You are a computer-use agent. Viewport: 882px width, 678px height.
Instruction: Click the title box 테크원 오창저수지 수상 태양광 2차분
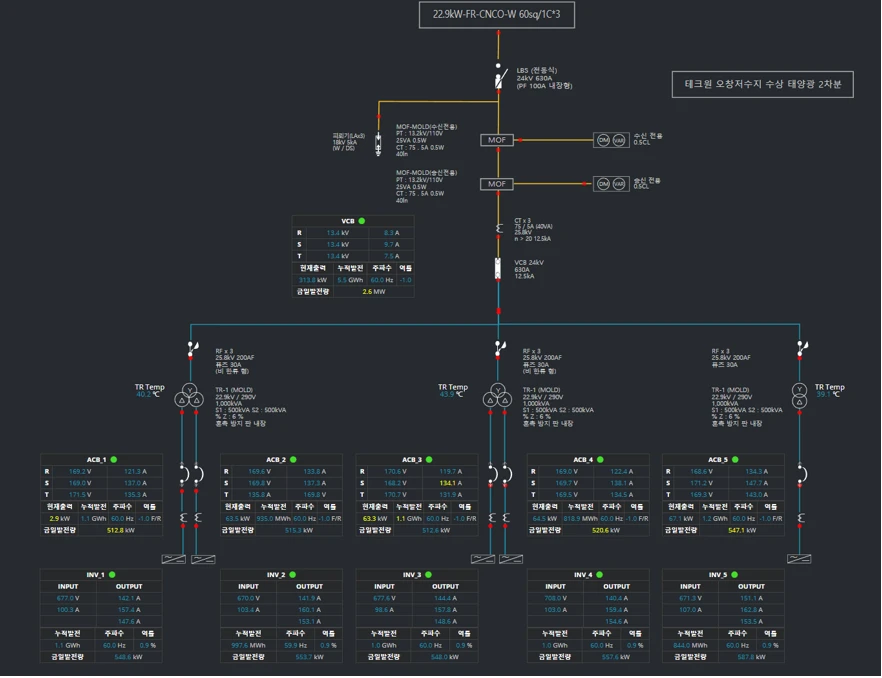(763, 84)
